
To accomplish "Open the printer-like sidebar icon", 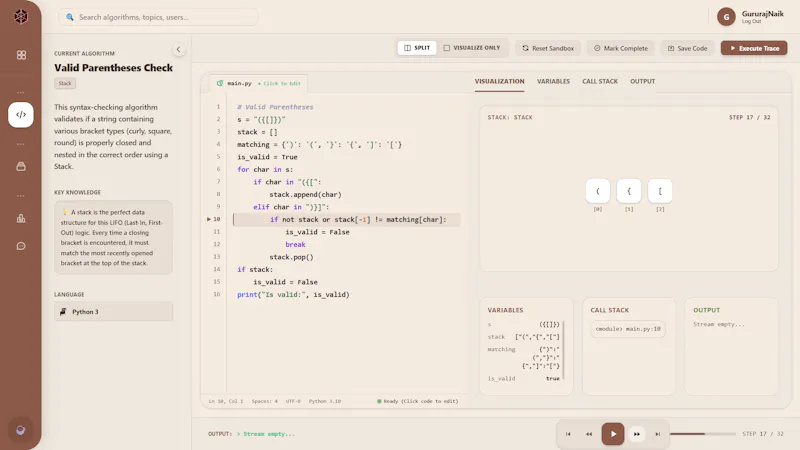I will point(21,166).
